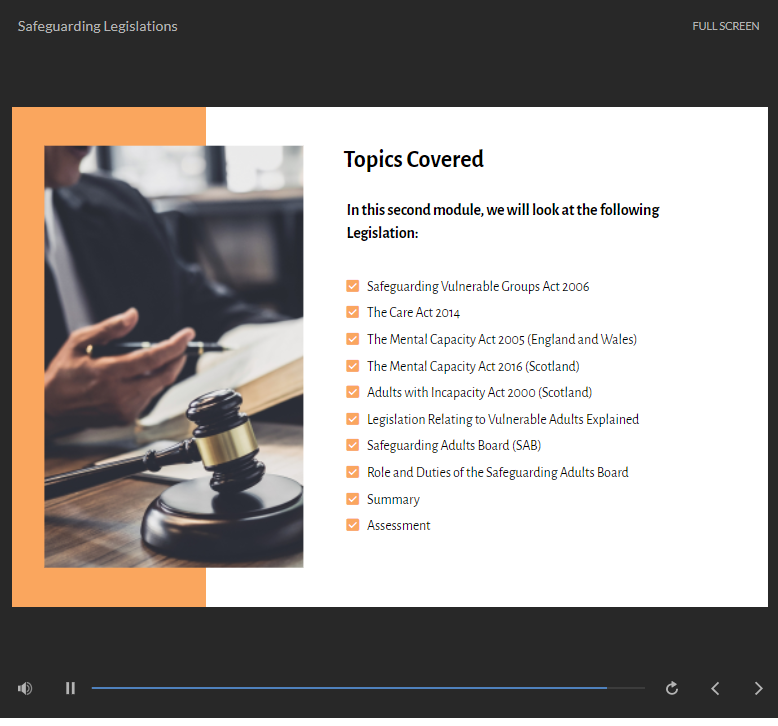The height and width of the screenshot is (726, 778).
Task: Select text 'The Care Act 2014'
Action: (x=413, y=313)
